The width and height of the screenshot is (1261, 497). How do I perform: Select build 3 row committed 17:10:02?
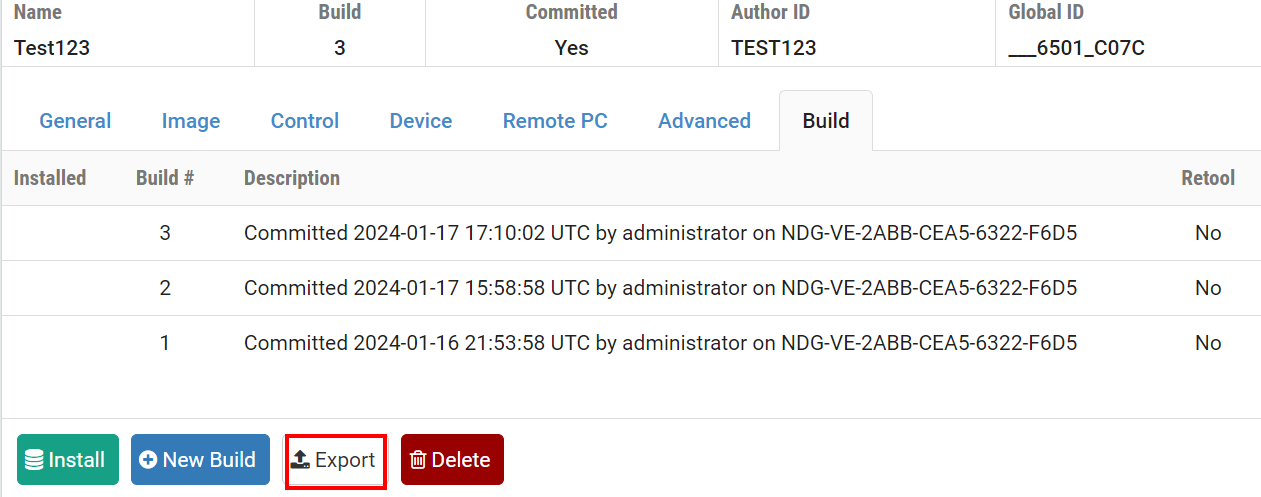(x=660, y=233)
